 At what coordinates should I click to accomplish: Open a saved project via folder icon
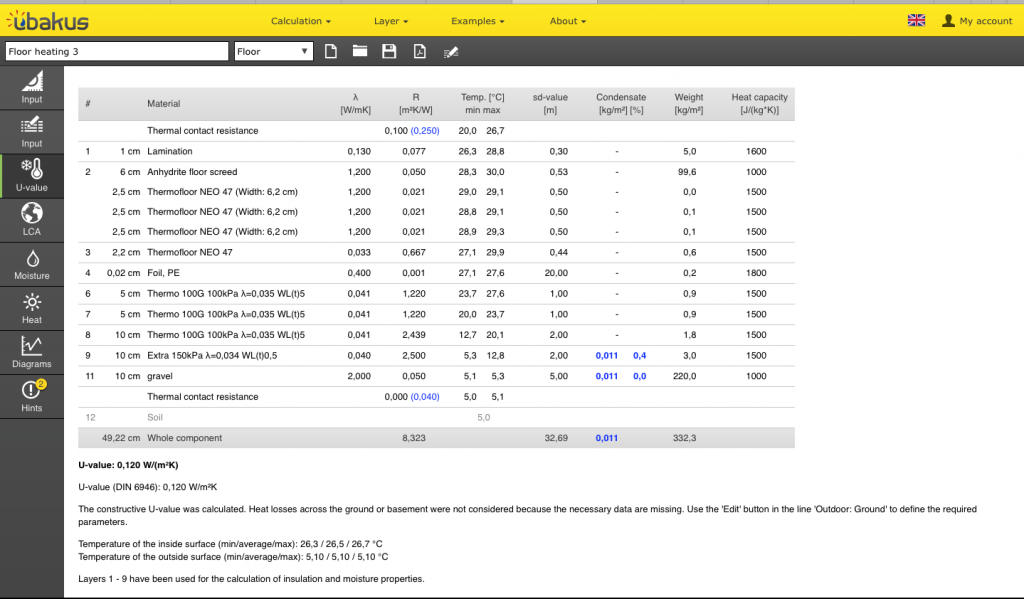(360, 51)
